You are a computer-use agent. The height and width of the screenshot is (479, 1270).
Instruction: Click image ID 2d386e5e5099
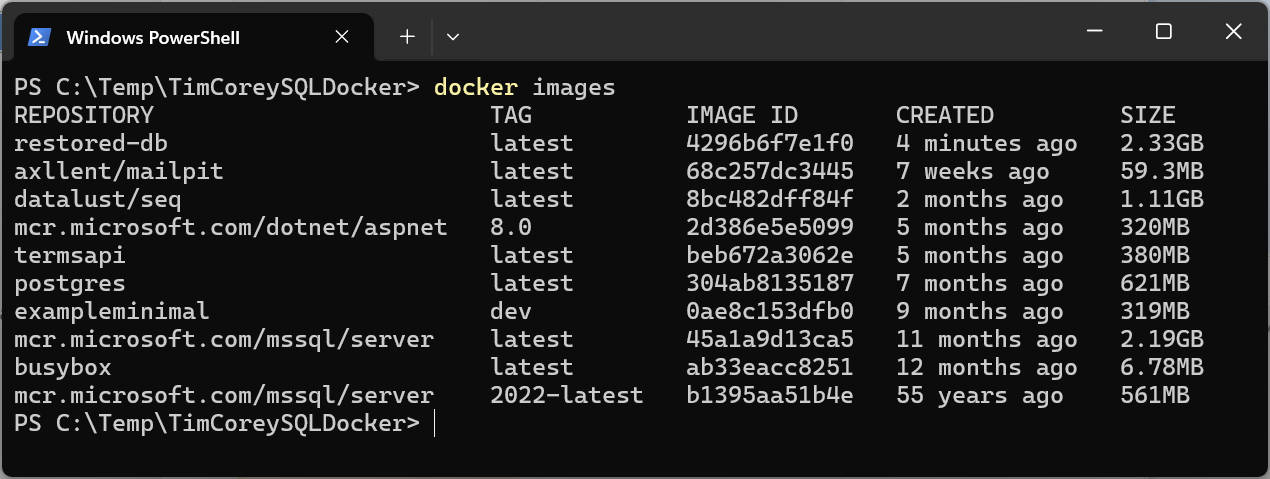(770, 227)
